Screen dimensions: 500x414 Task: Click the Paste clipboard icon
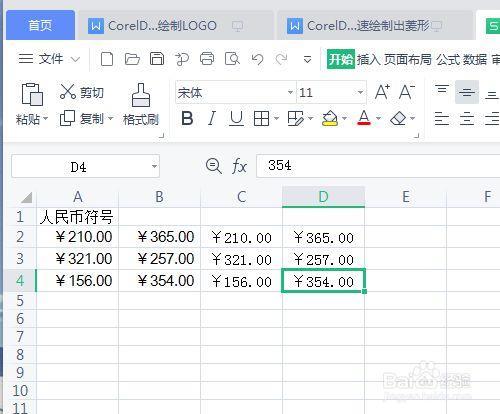point(32,94)
